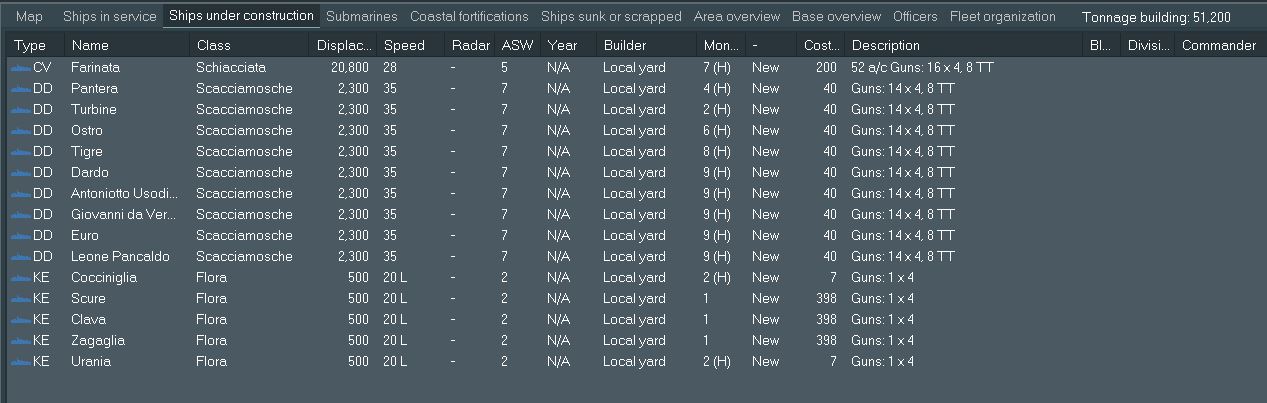Screen dimensions: 1267x403
Task: Switch to Fleet organization tab
Action: 1003,17
